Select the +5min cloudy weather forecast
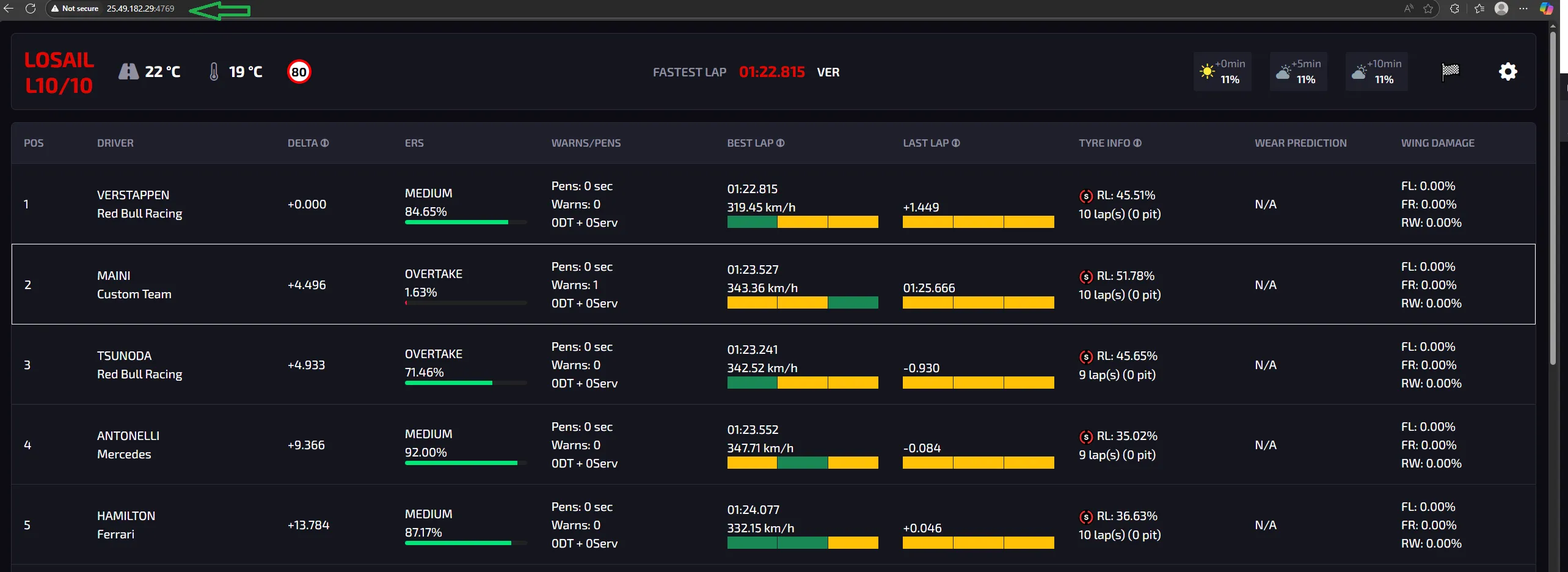The width and height of the screenshot is (1568, 572). pyautogui.click(x=1298, y=71)
